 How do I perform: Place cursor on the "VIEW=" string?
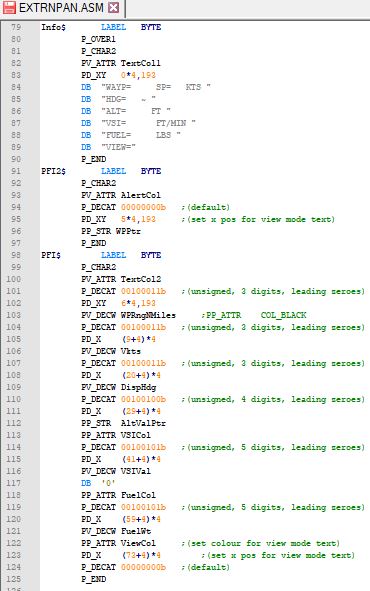[118, 147]
